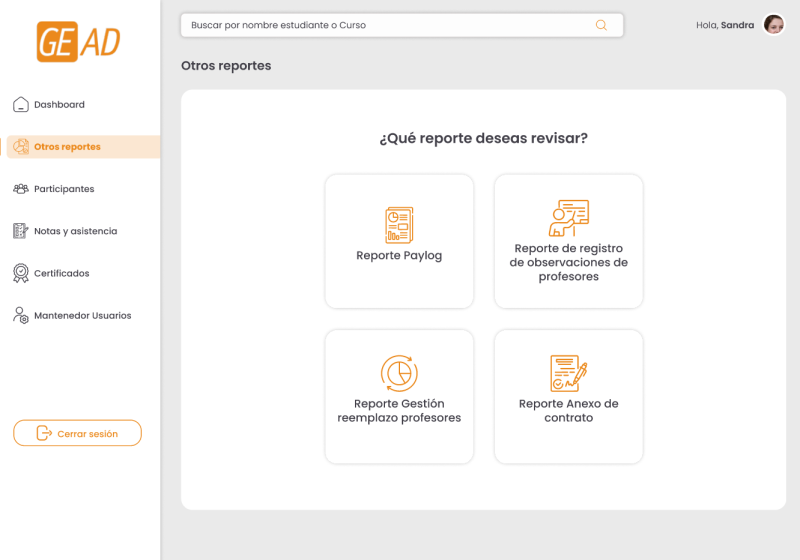The height and width of the screenshot is (560, 800).
Task: Open Reporte Anexo de contrato card
Action: tap(568, 396)
